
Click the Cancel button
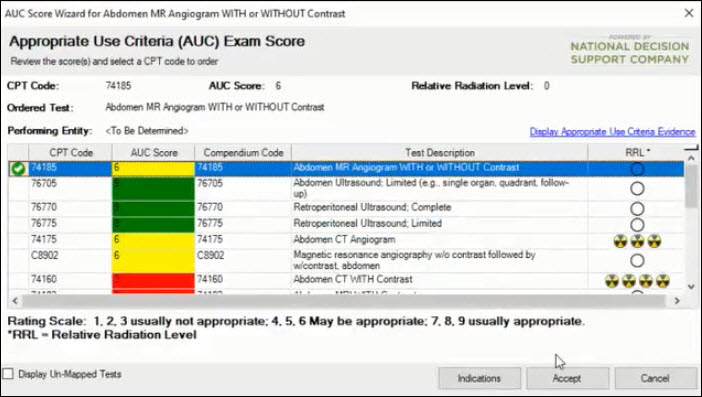655,378
